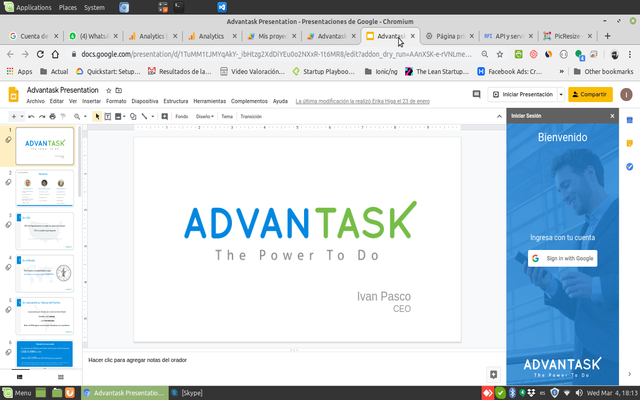640x400 pixels.
Task: Open the last modification history link
Action: click(362, 101)
